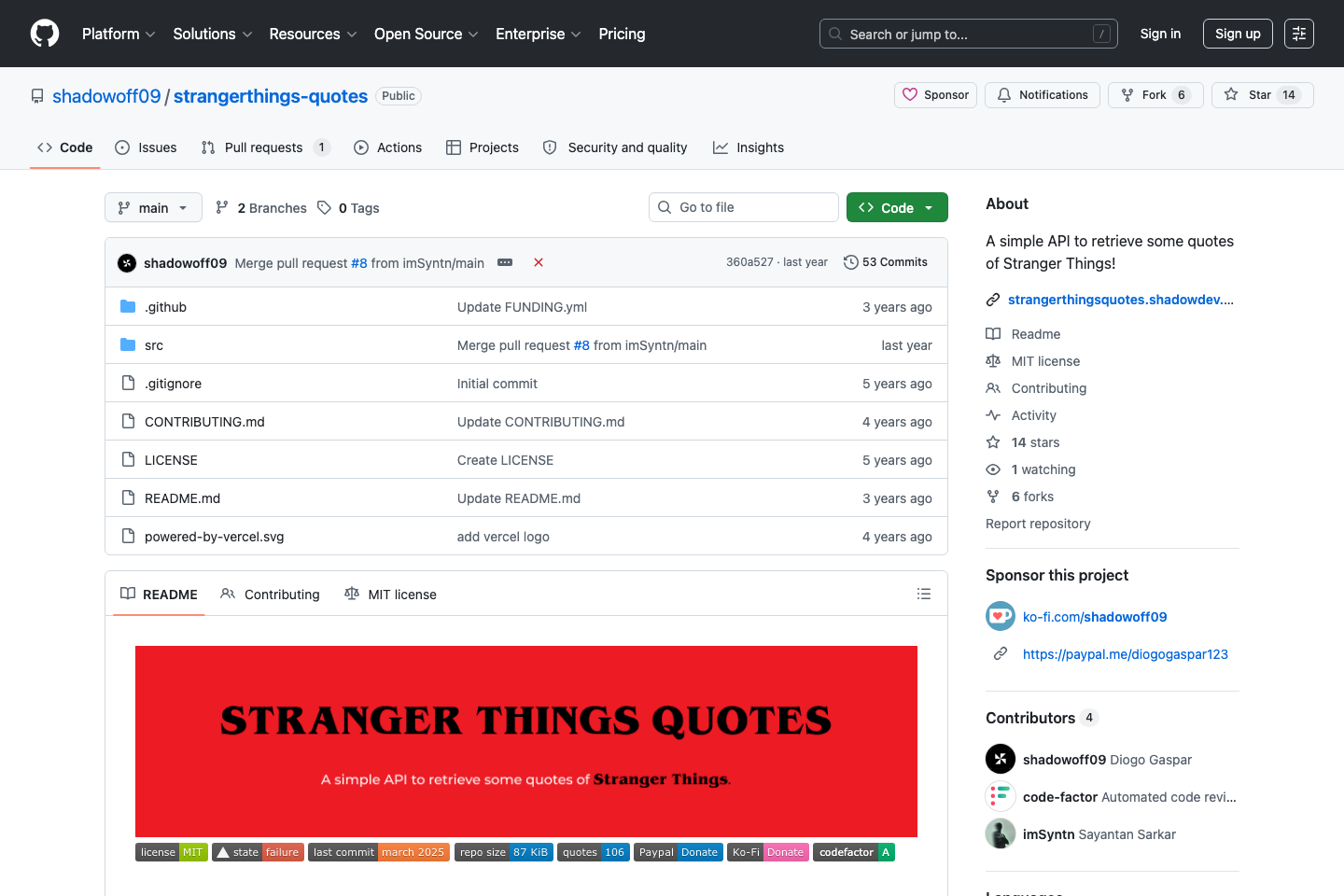The width and height of the screenshot is (1344, 896).
Task: Expand the commit message ellipsis toggle
Action: click(505, 262)
